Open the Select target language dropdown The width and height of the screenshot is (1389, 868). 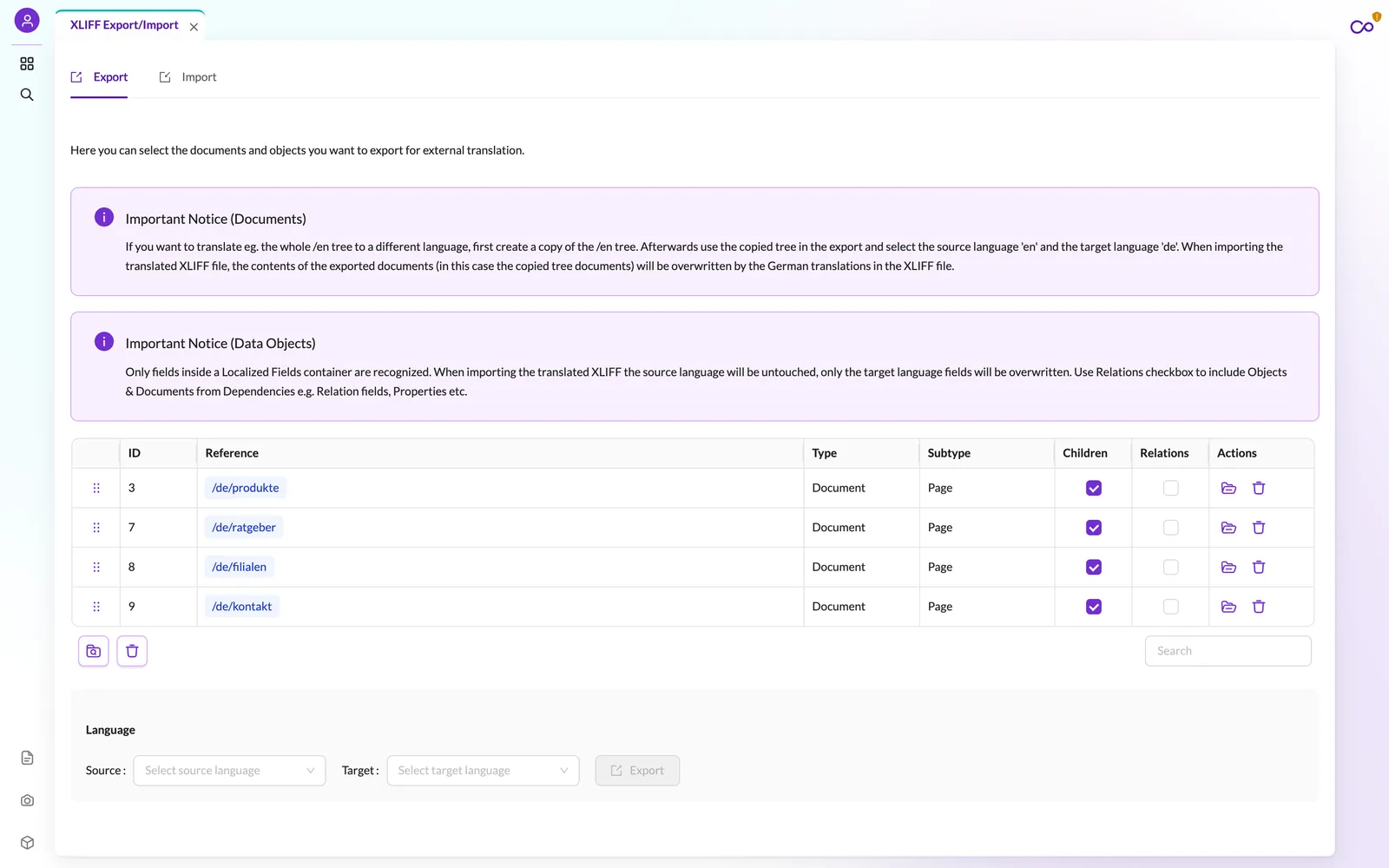pos(483,771)
